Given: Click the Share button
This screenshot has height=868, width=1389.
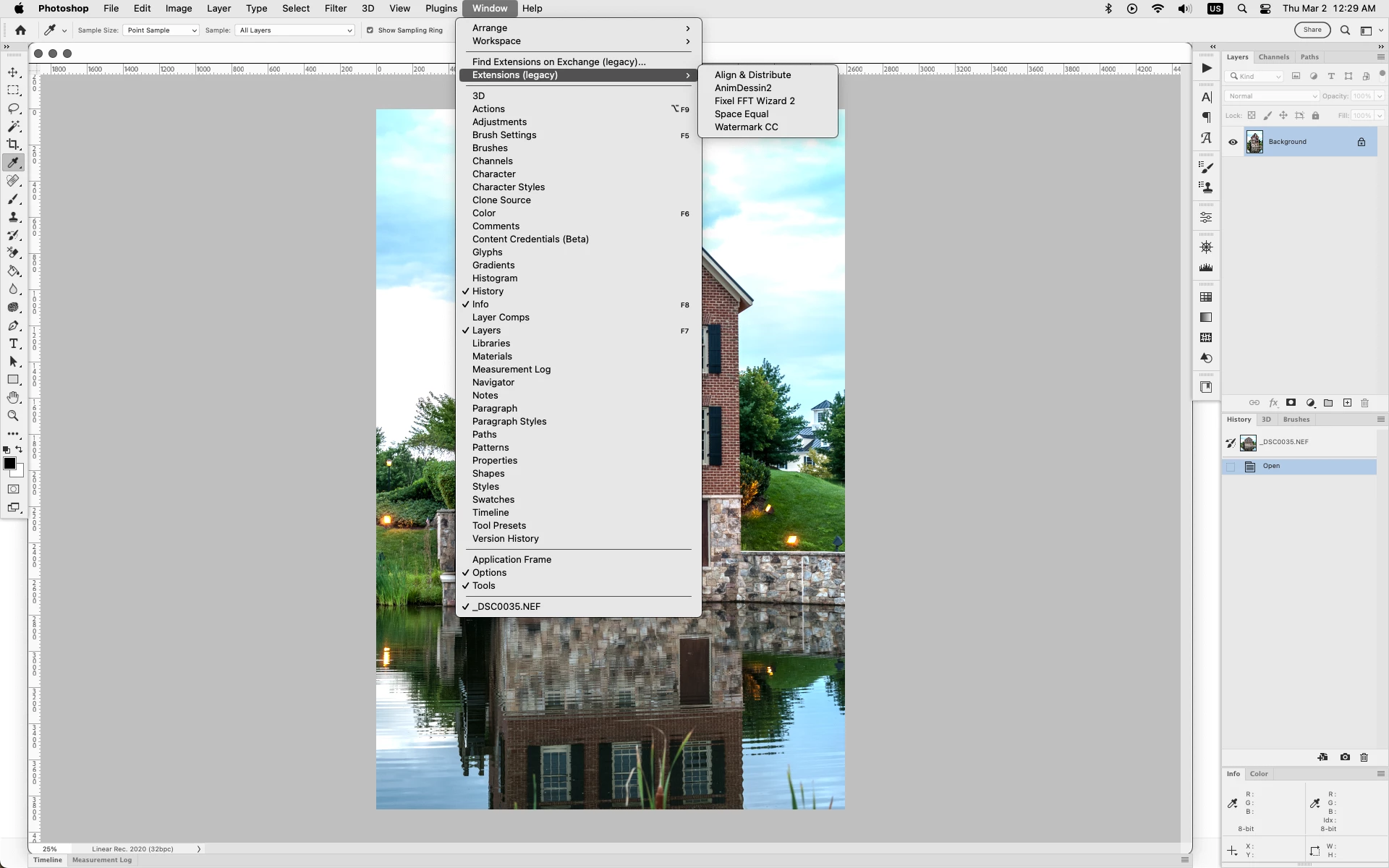Looking at the screenshot, I should (1312, 30).
